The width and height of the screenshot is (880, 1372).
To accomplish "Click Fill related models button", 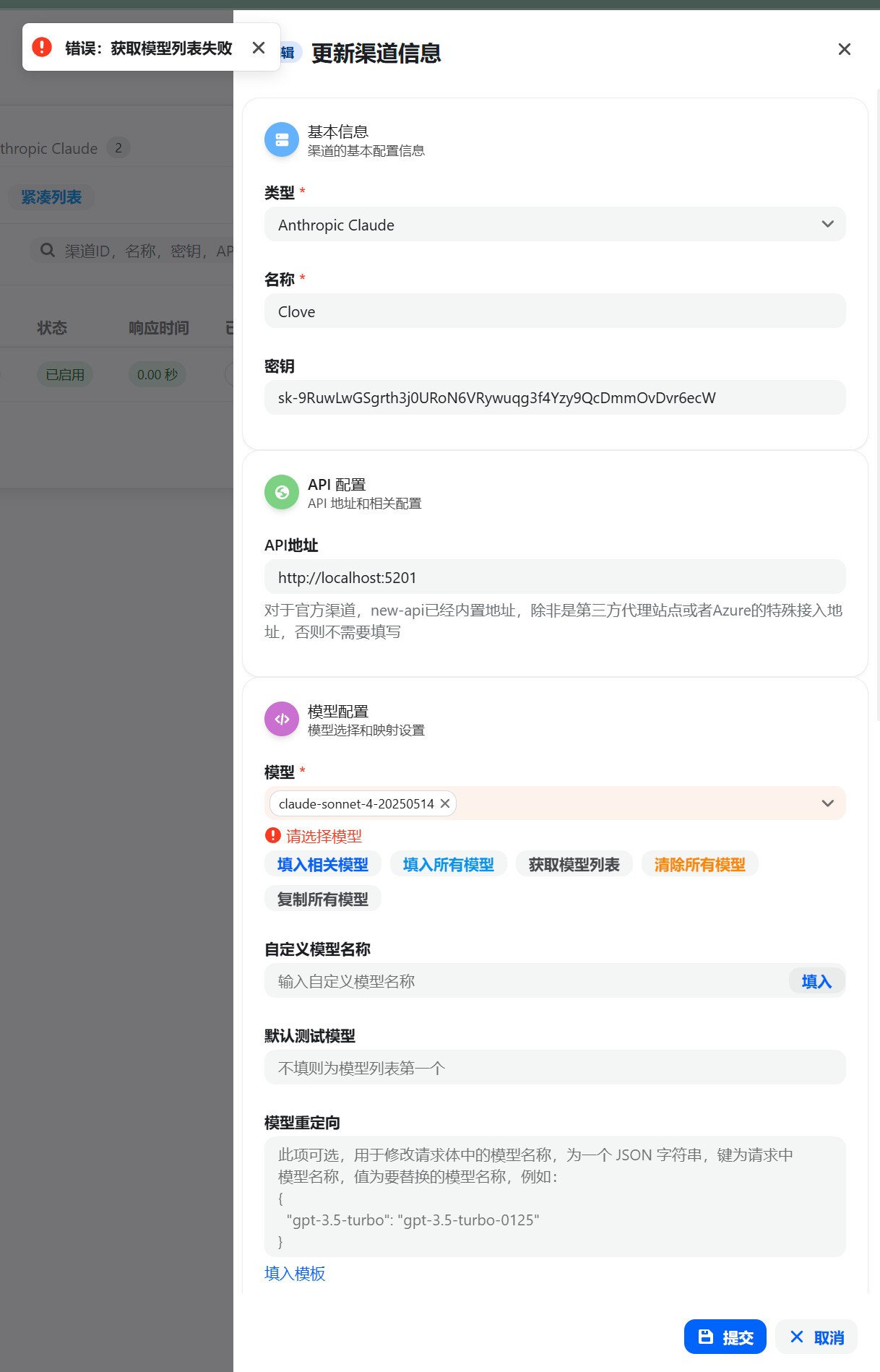I will point(323,864).
